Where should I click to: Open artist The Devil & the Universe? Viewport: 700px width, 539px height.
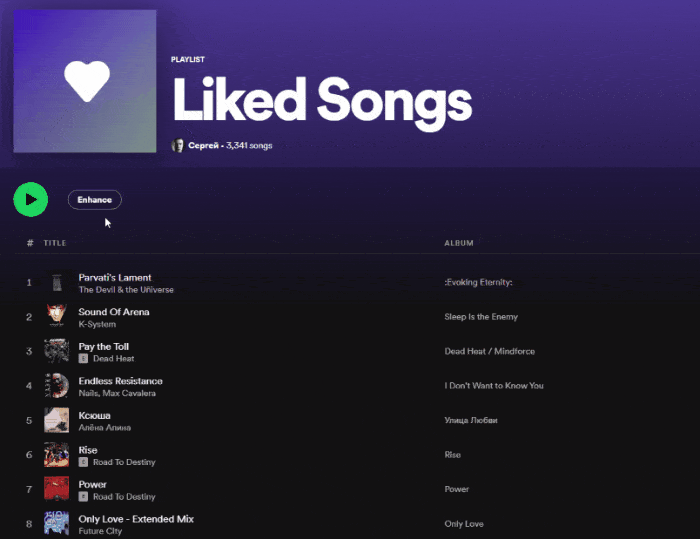[x=126, y=290]
